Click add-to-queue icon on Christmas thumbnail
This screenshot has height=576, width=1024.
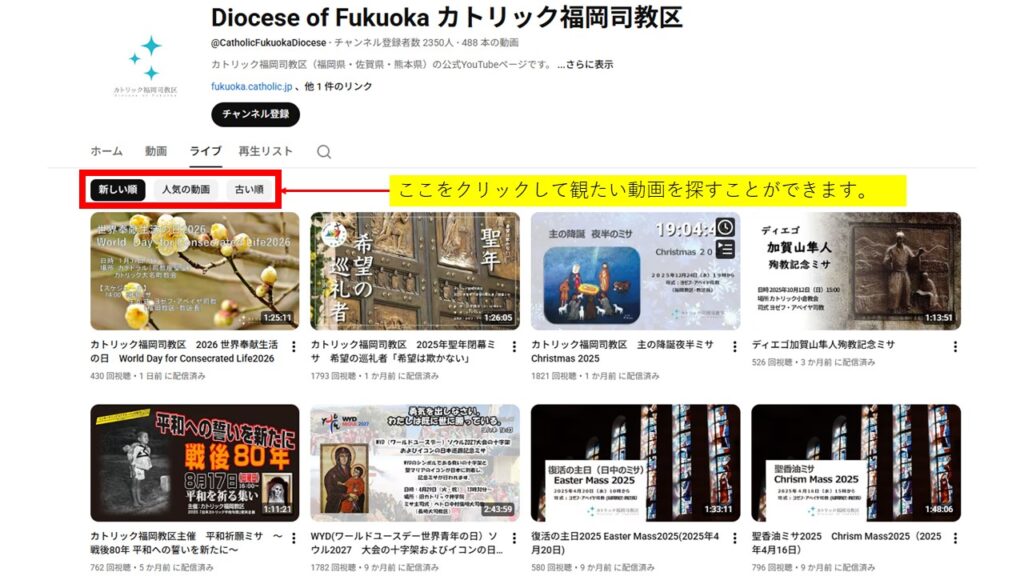click(x=725, y=249)
